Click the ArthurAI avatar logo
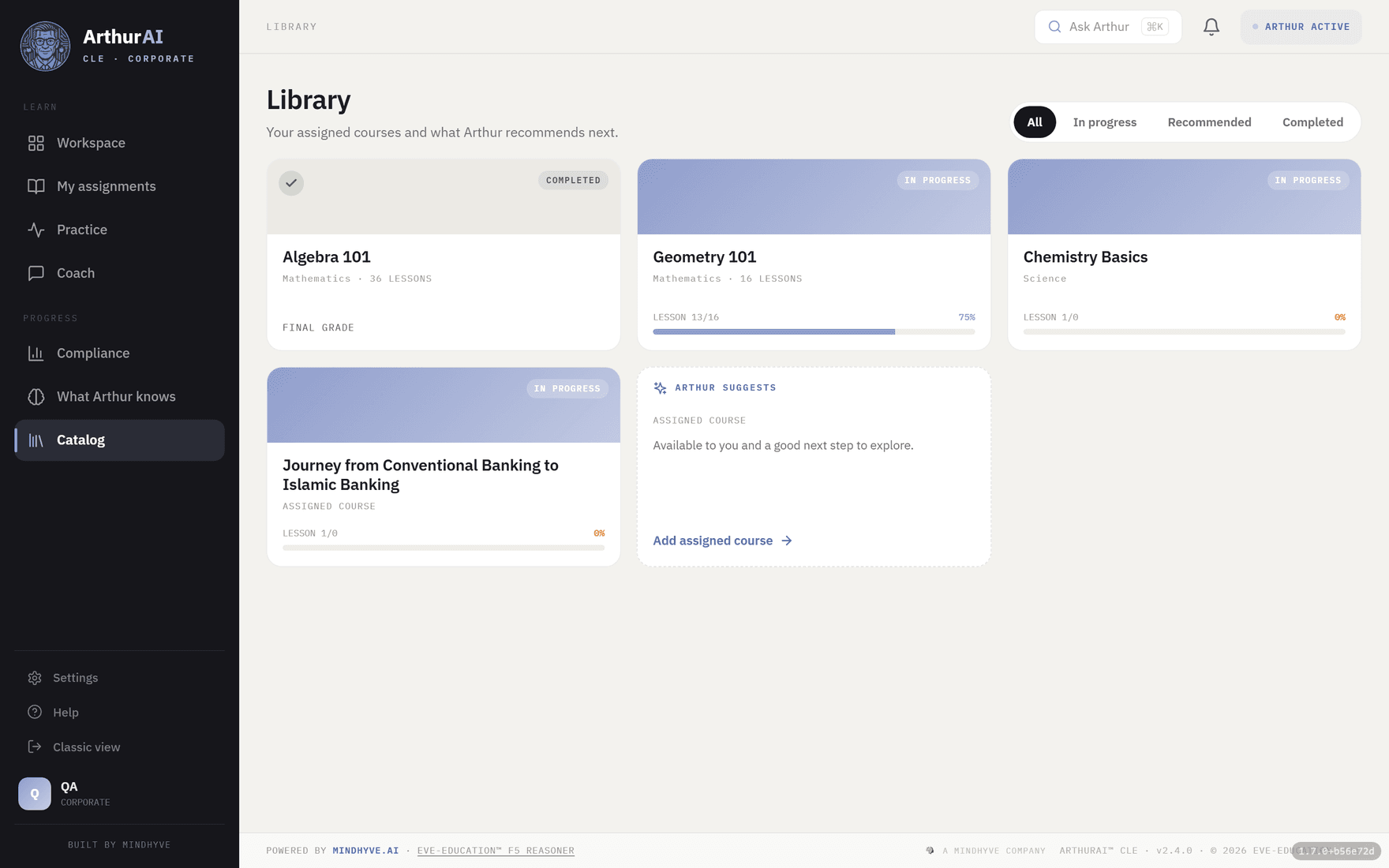The height and width of the screenshot is (868, 1389). [45, 46]
